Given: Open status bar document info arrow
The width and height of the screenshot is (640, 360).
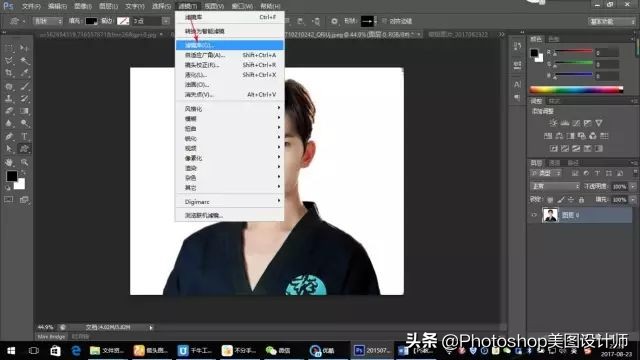Looking at the screenshot, I should pos(151,327).
